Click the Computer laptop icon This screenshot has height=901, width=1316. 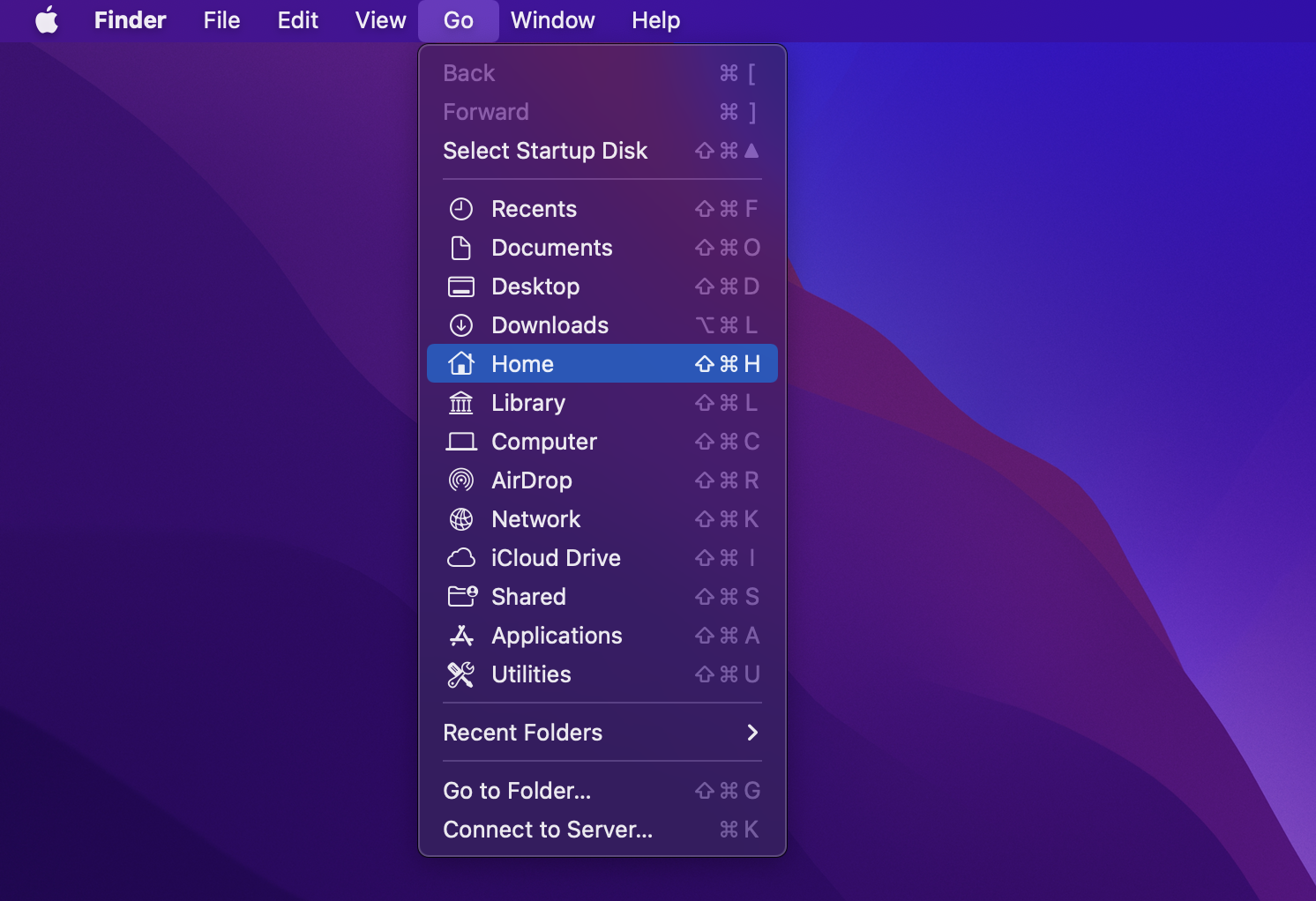(461, 442)
